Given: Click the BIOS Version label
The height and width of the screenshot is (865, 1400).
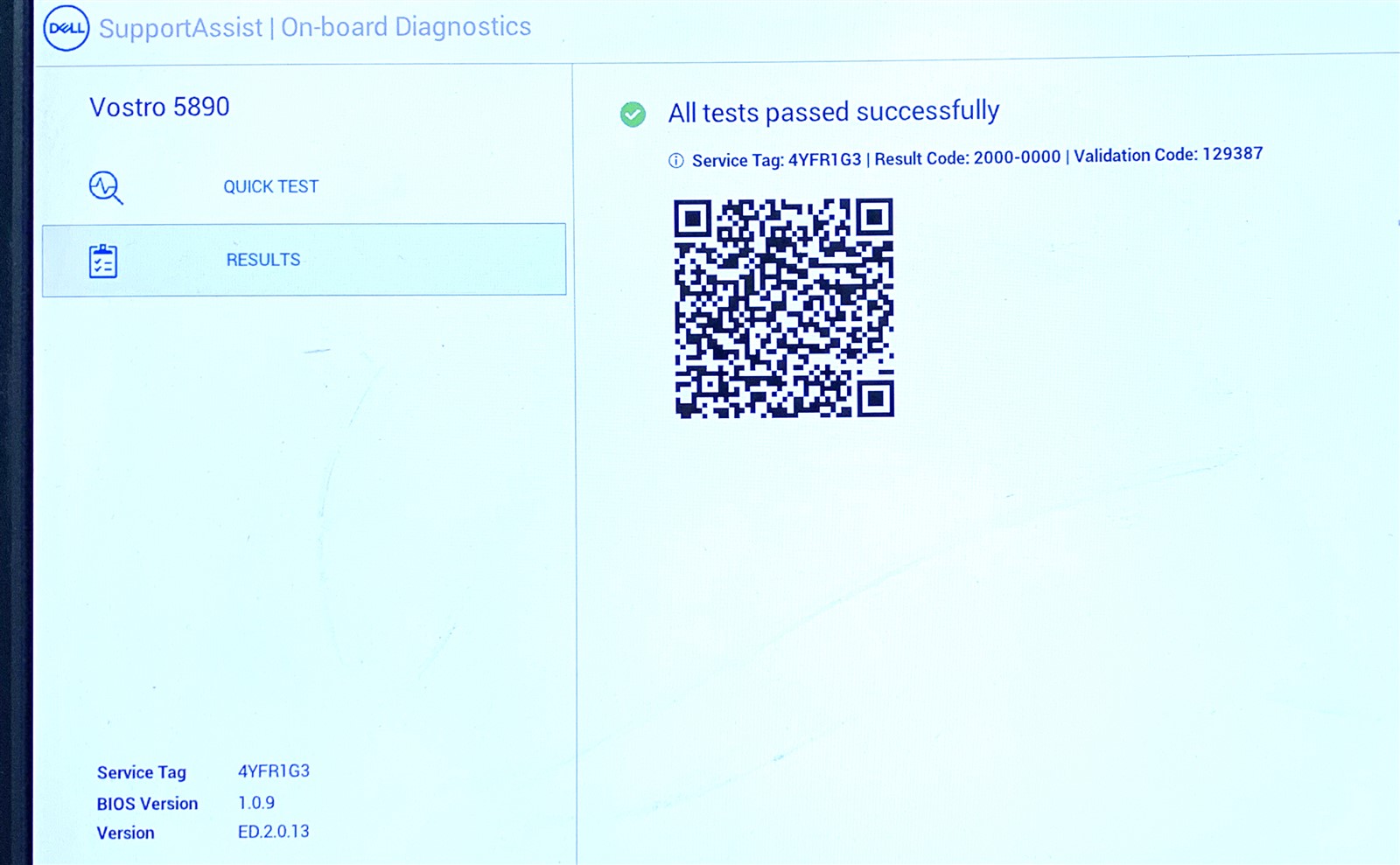Looking at the screenshot, I should (147, 804).
